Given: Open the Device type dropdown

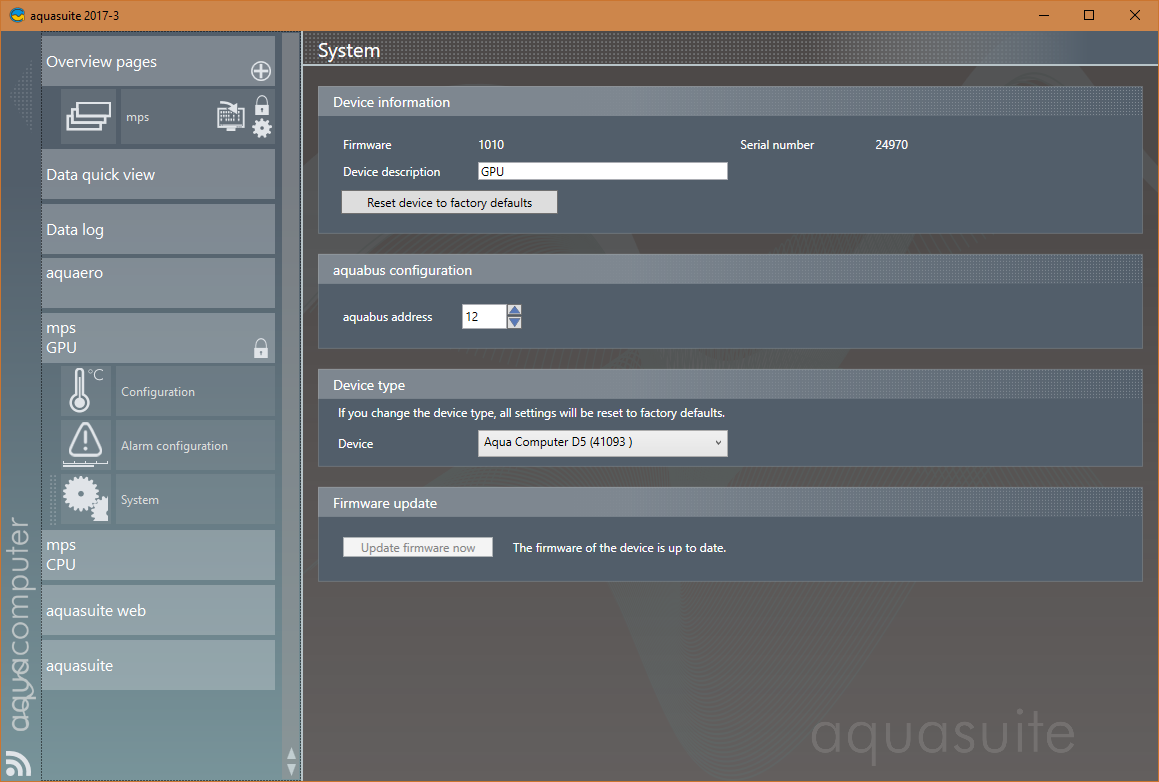Looking at the screenshot, I should pos(603,443).
